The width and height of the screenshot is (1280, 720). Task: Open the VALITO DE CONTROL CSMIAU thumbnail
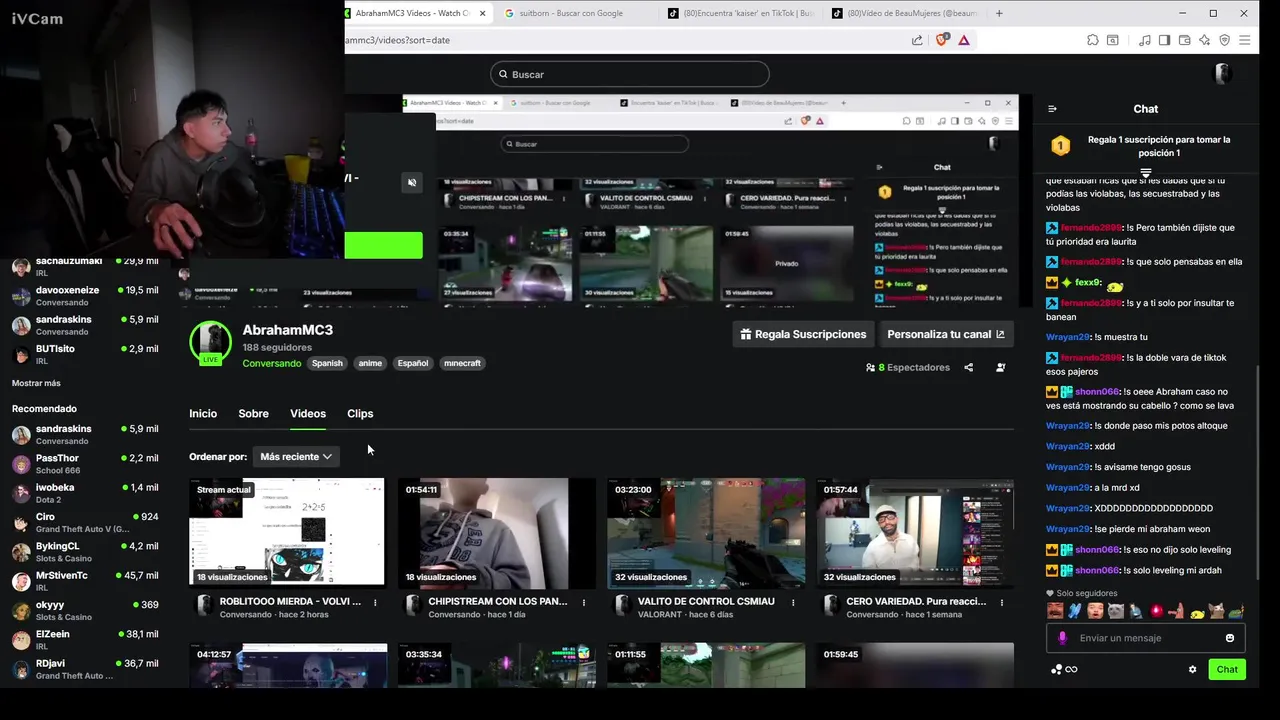tap(706, 531)
